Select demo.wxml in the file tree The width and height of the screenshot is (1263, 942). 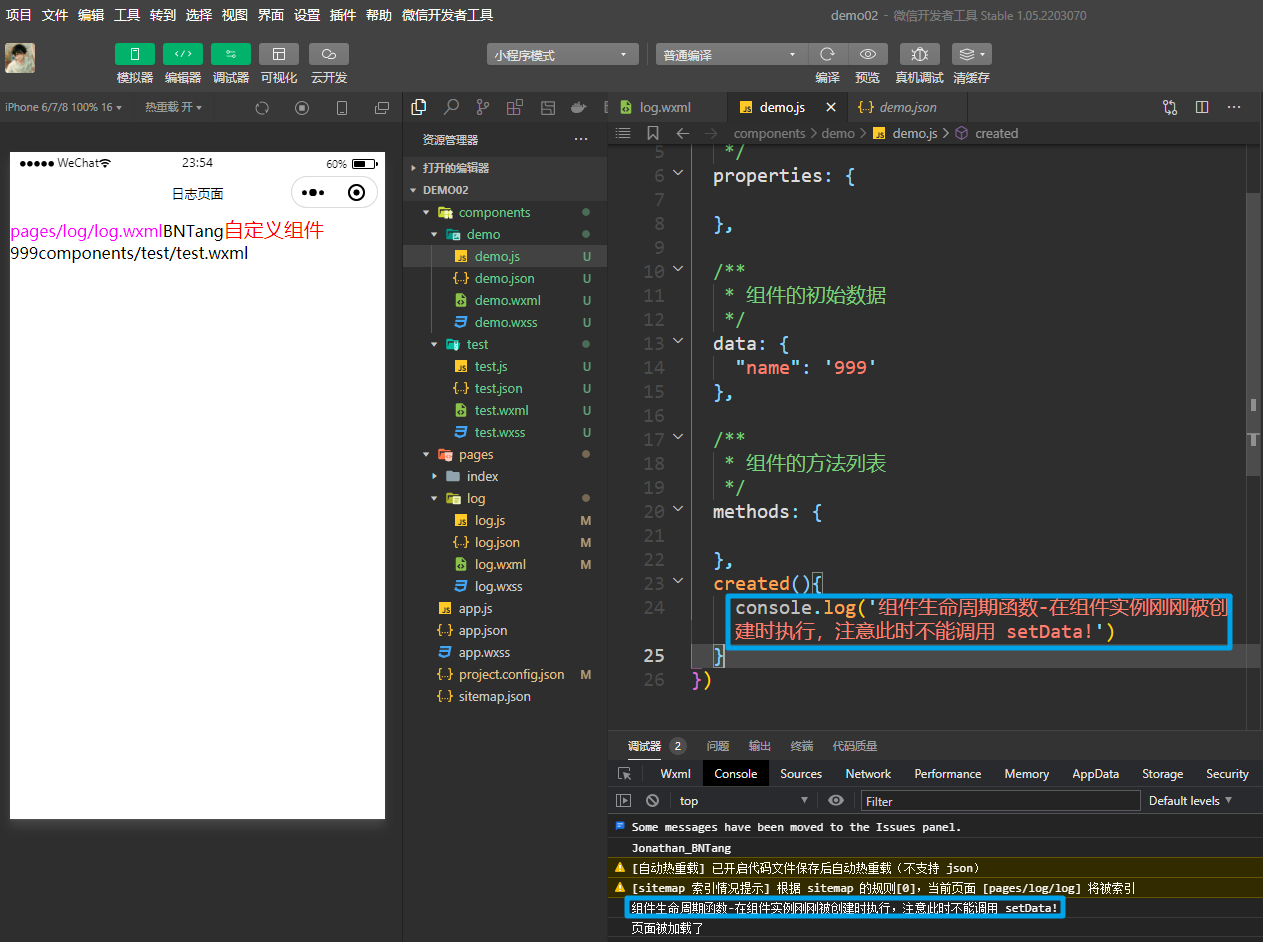[x=505, y=300]
